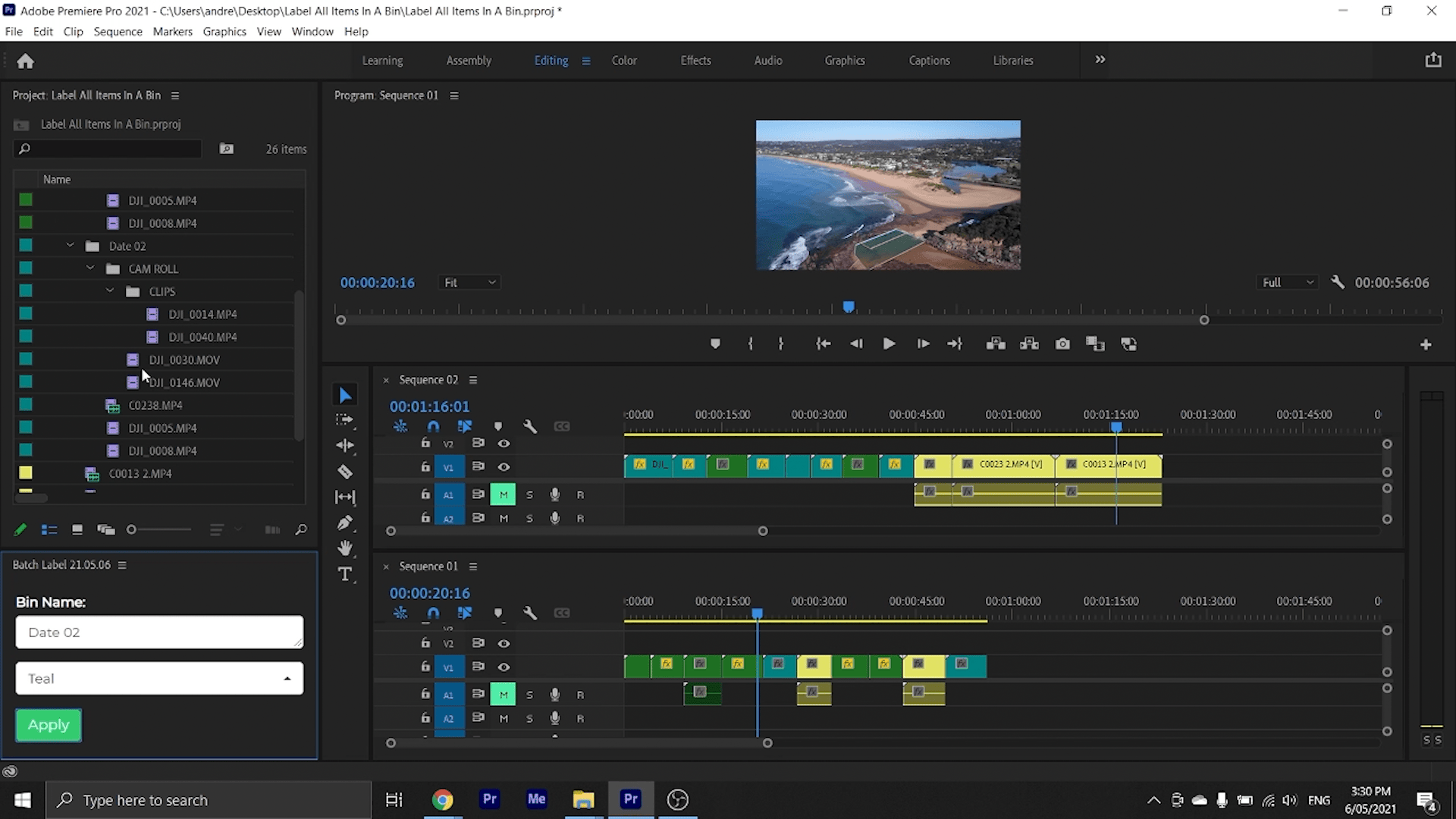Collapse the CLIPS bin
1456x819 pixels.
110,291
